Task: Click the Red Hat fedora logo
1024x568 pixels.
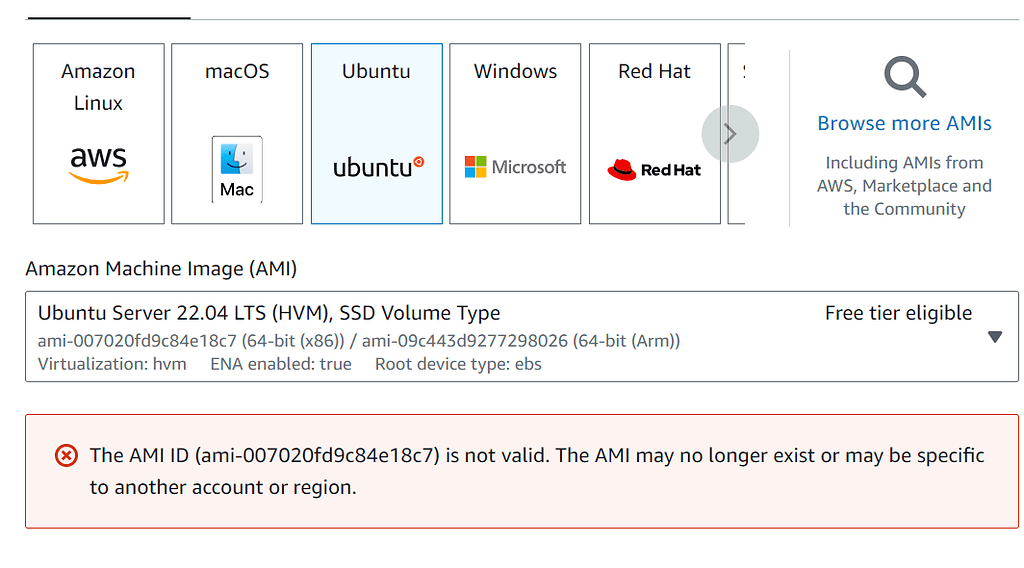Action: click(x=622, y=170)
